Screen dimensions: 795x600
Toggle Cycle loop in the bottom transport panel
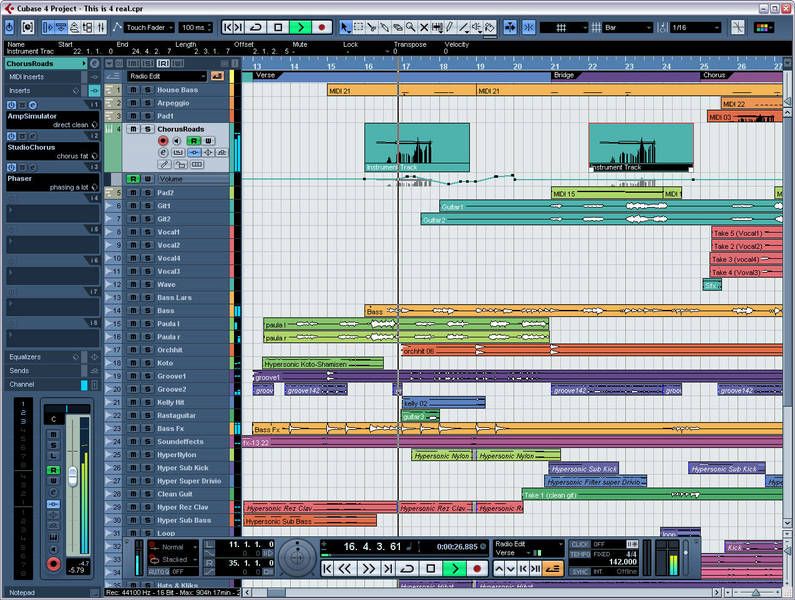tap(408, 568)
